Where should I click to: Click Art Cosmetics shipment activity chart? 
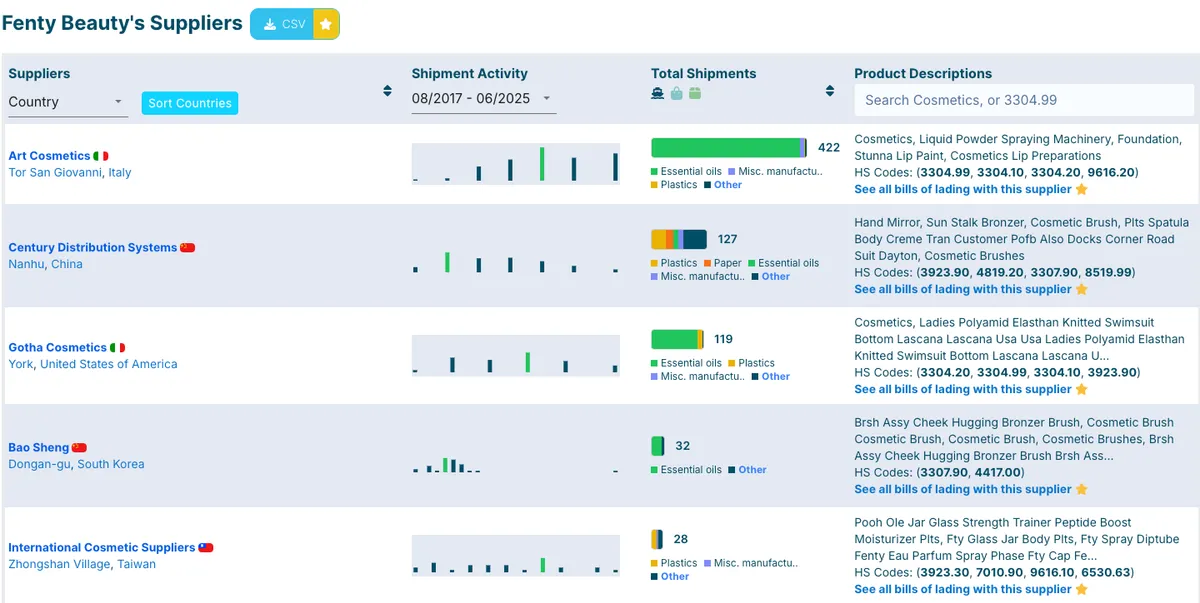(x=516, y=164)
